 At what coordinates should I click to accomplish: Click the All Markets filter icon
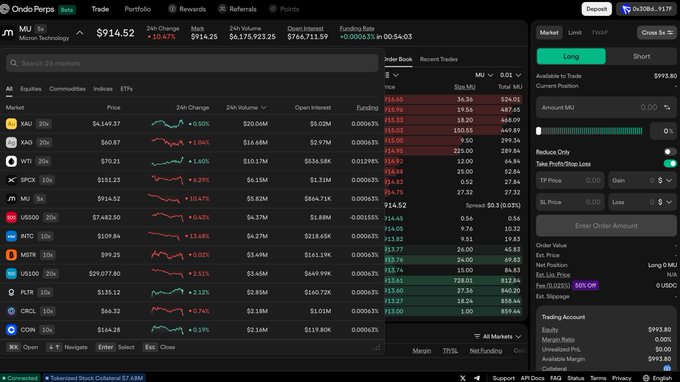[x=477, y=336]
